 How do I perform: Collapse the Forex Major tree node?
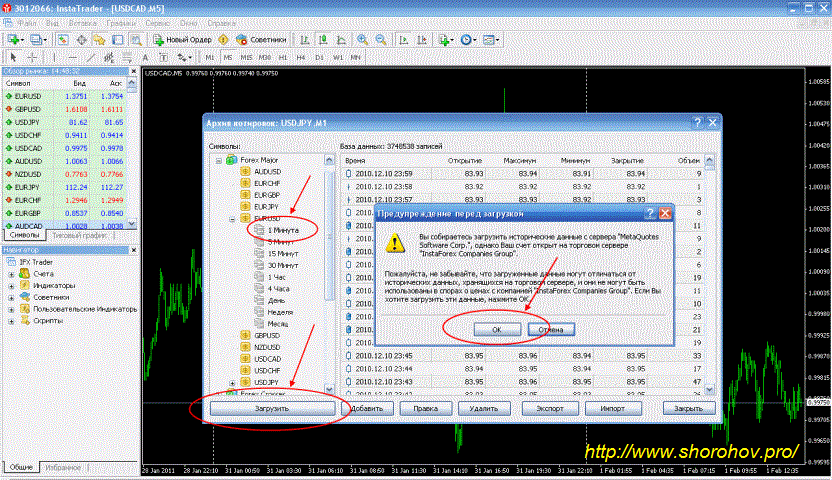219,160
